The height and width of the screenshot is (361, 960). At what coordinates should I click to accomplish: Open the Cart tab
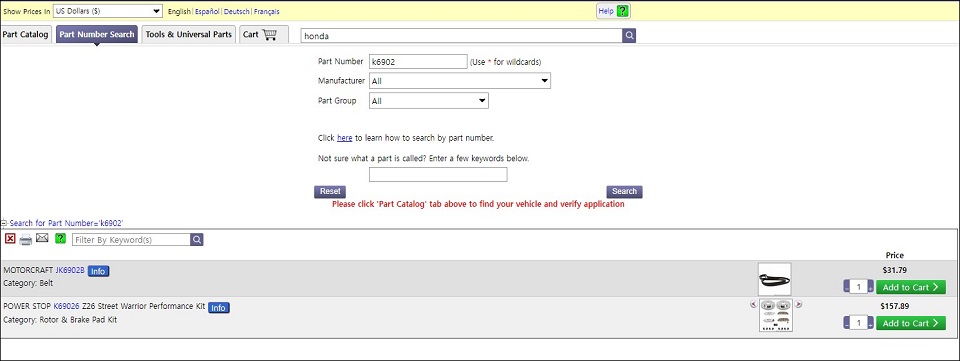coord(263,34)
